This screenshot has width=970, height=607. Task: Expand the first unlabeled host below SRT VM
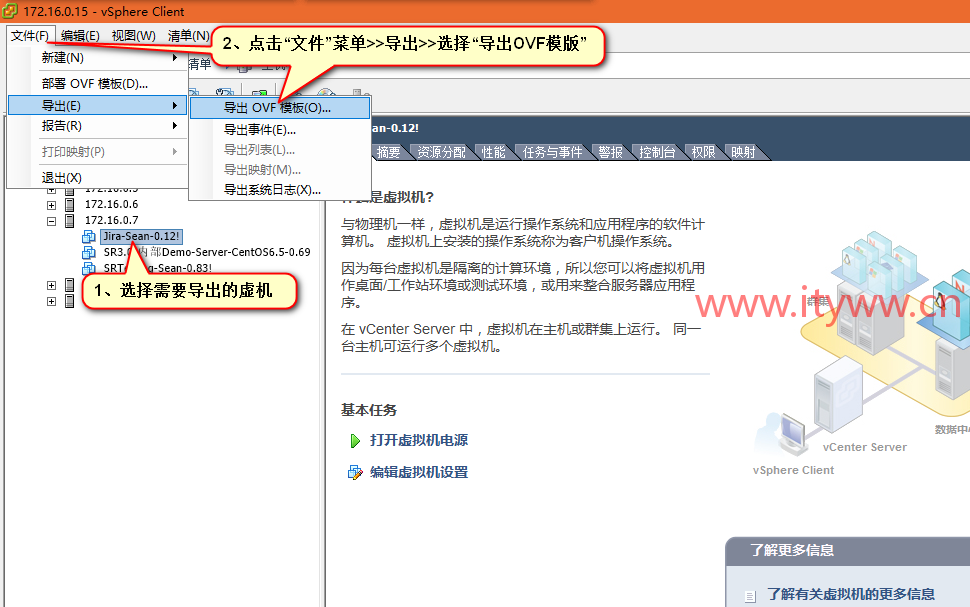tap(51, 285)
